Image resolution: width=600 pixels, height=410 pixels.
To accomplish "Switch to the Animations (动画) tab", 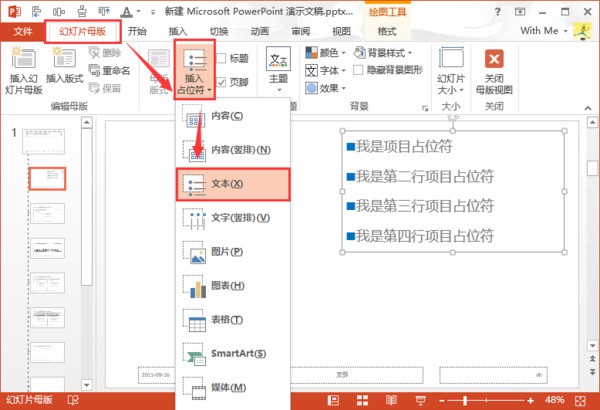I will [x=259, y=31].
